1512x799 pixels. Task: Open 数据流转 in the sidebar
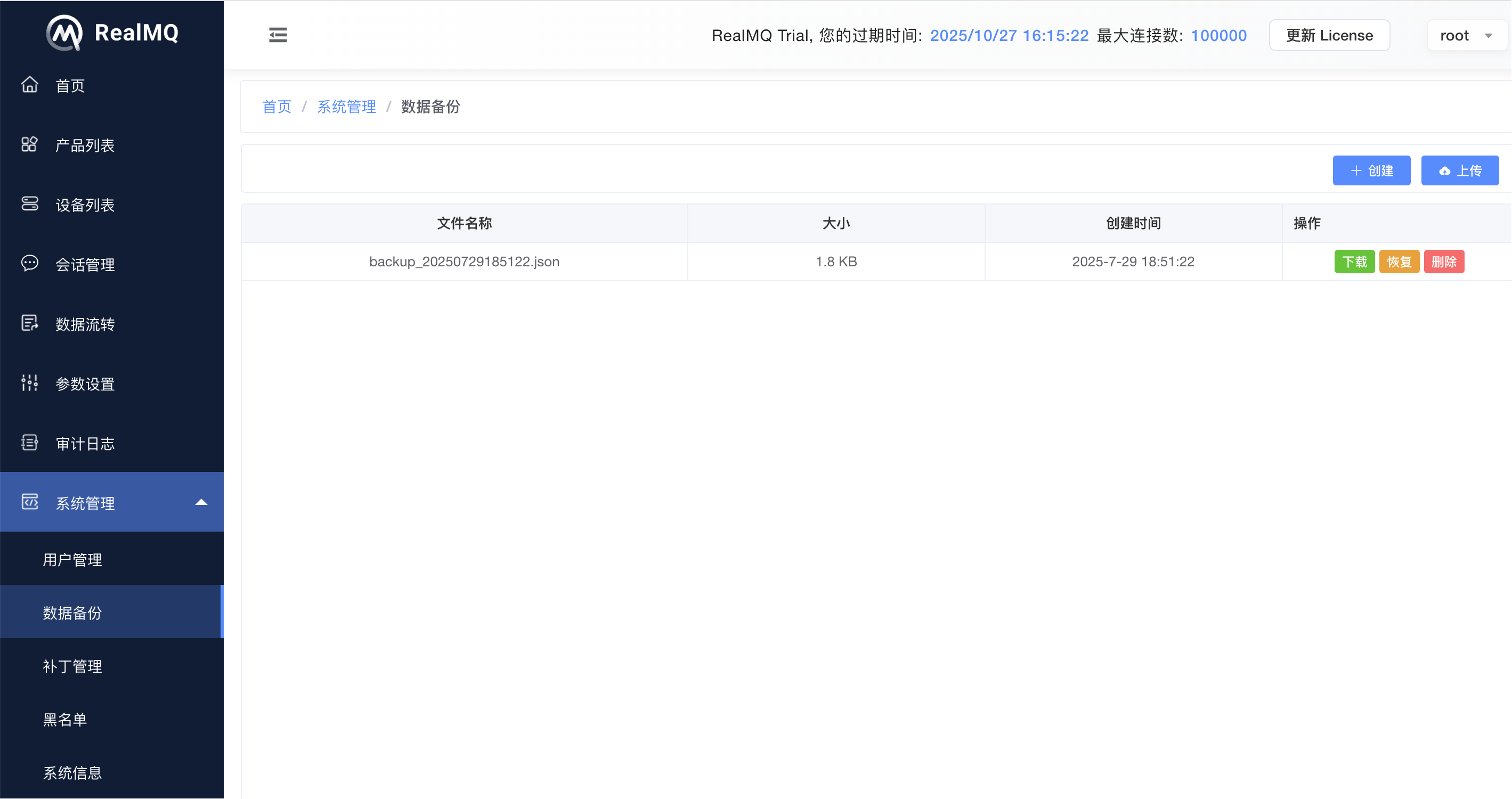point(111,324)
